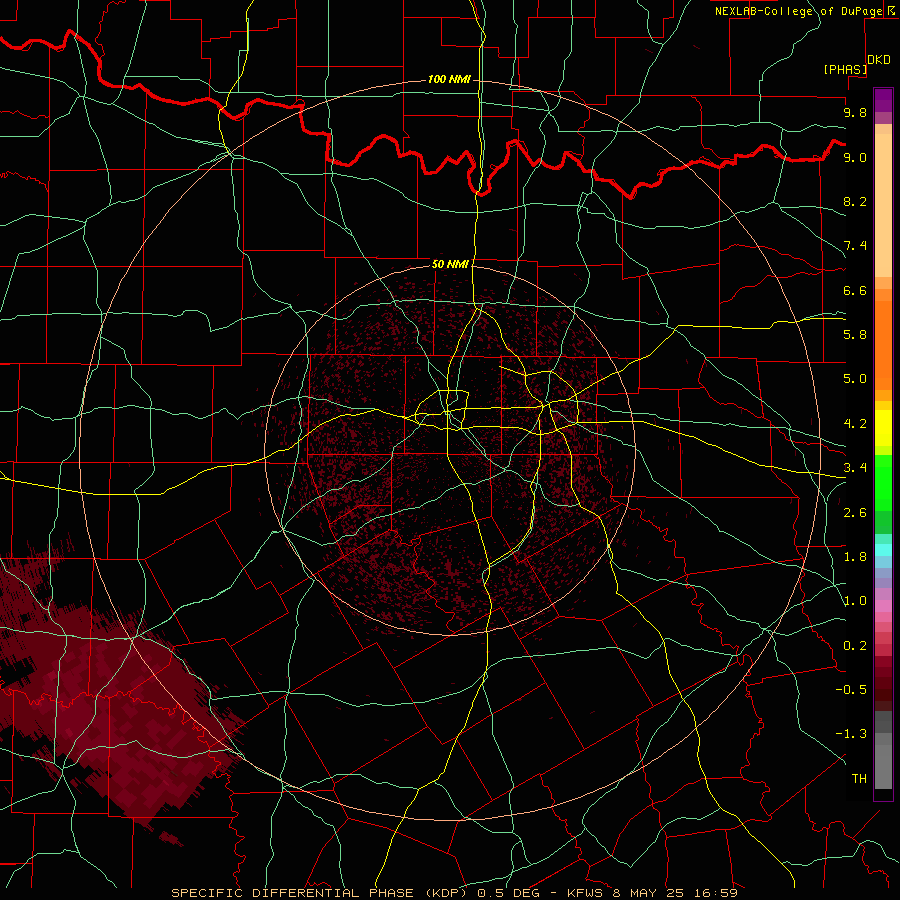
Task: Click the NEXLAB-College of DuPage header text
Action: coord(799,11)
